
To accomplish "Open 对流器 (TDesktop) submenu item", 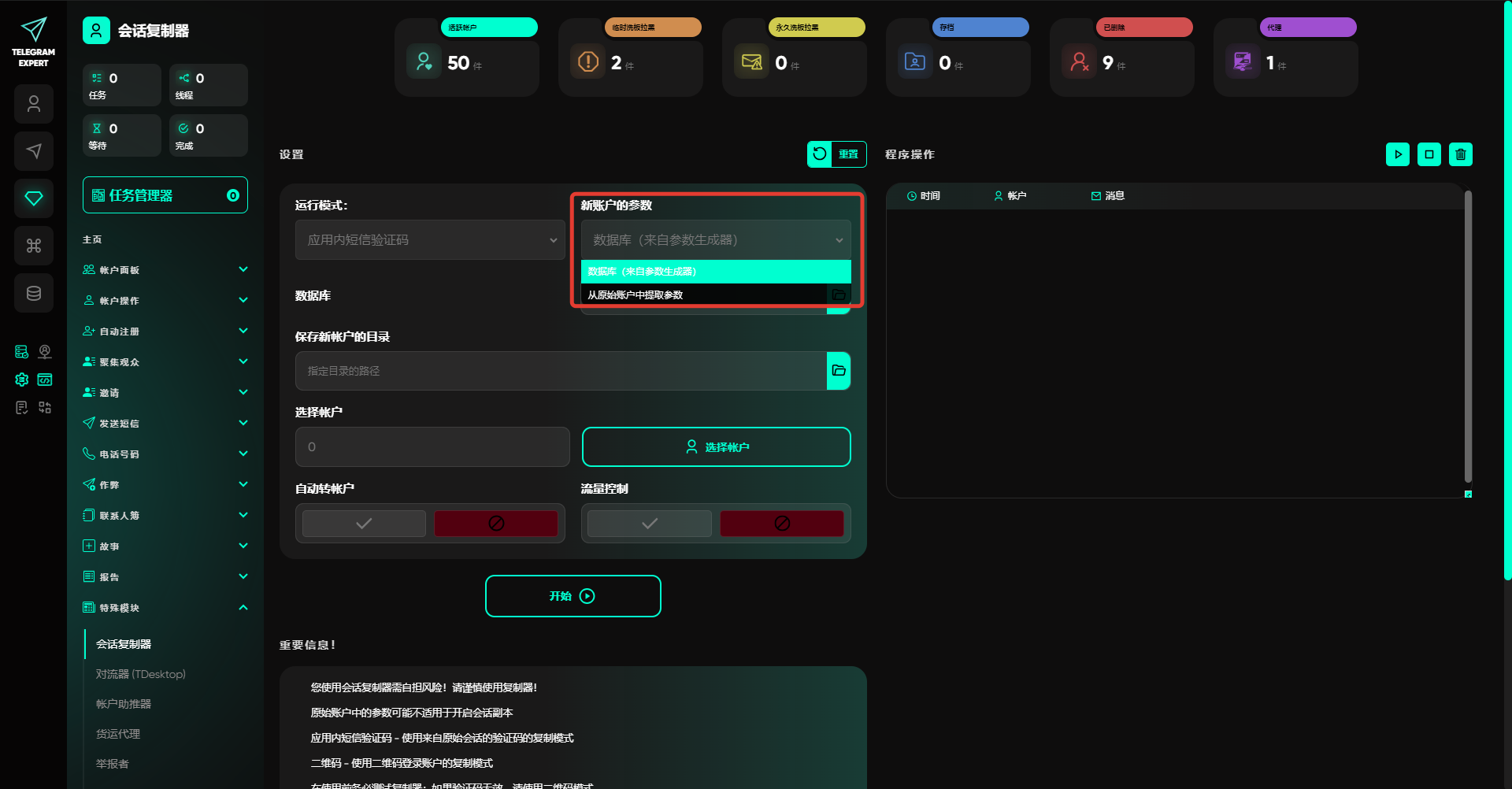I will coord(141,674).
